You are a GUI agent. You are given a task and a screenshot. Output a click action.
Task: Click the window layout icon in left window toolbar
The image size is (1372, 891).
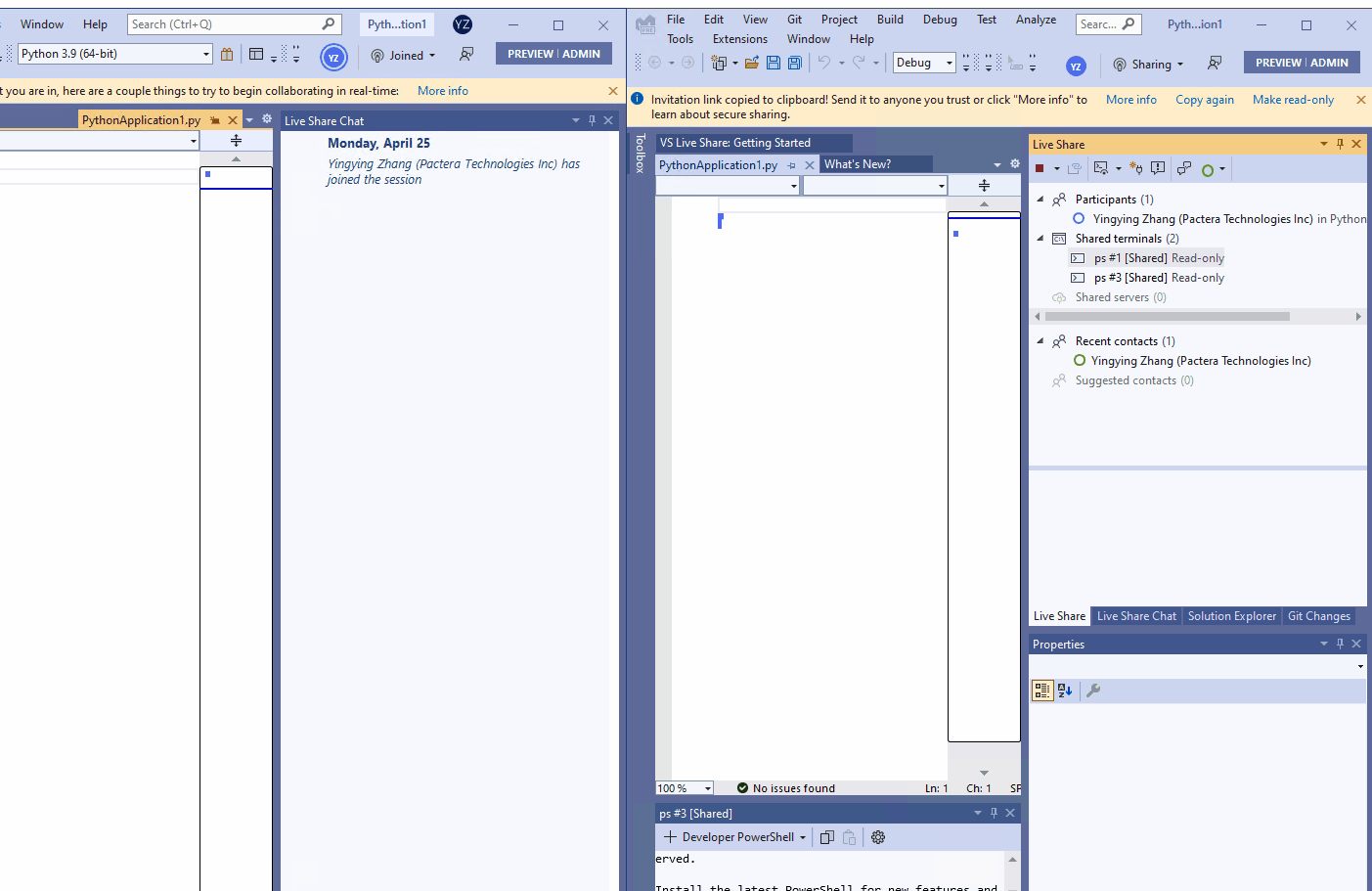click(x=256, y=54)
